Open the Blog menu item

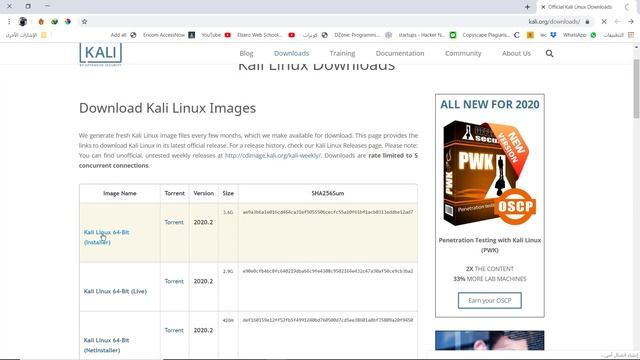click(246, 53)
